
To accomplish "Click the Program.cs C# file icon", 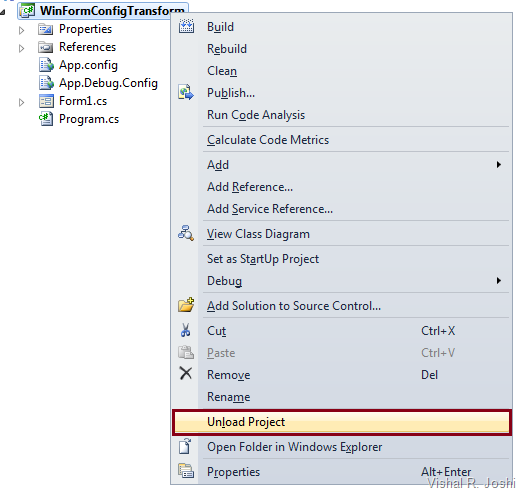I will pos(46,119).
